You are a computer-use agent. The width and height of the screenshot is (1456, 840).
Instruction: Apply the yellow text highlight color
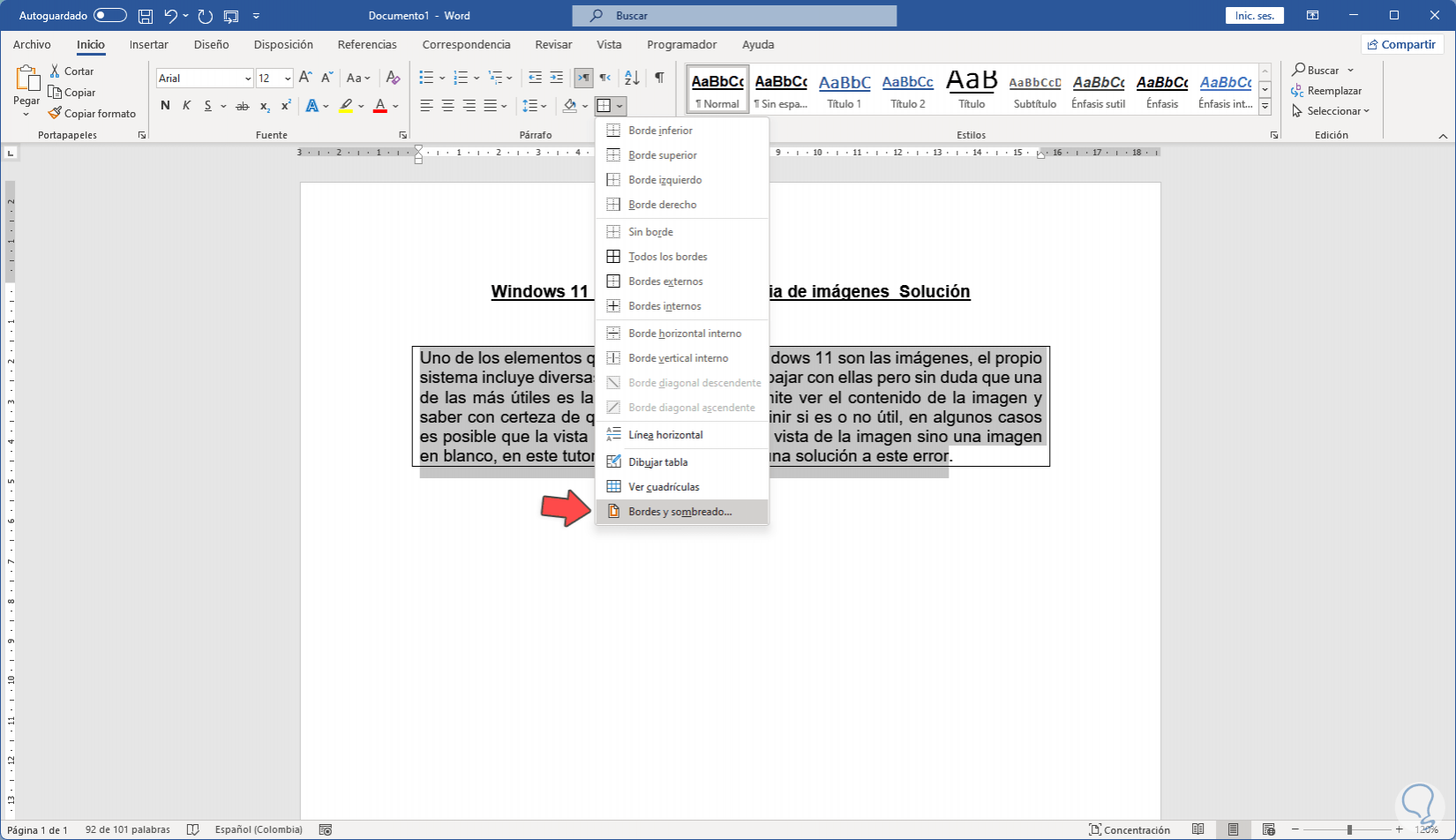pos(346,106)
